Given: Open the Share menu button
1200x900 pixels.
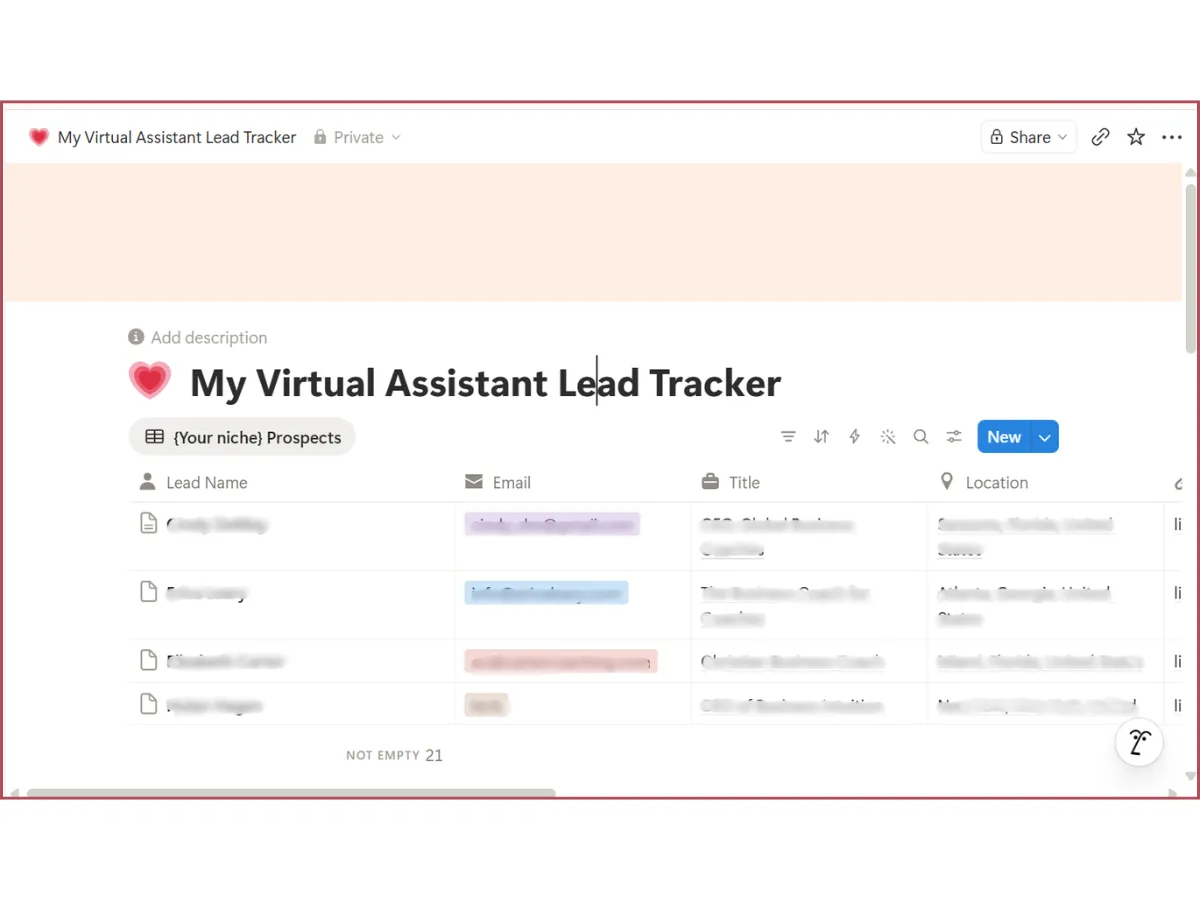Looking at the screenshot, I should (1028, 137).
